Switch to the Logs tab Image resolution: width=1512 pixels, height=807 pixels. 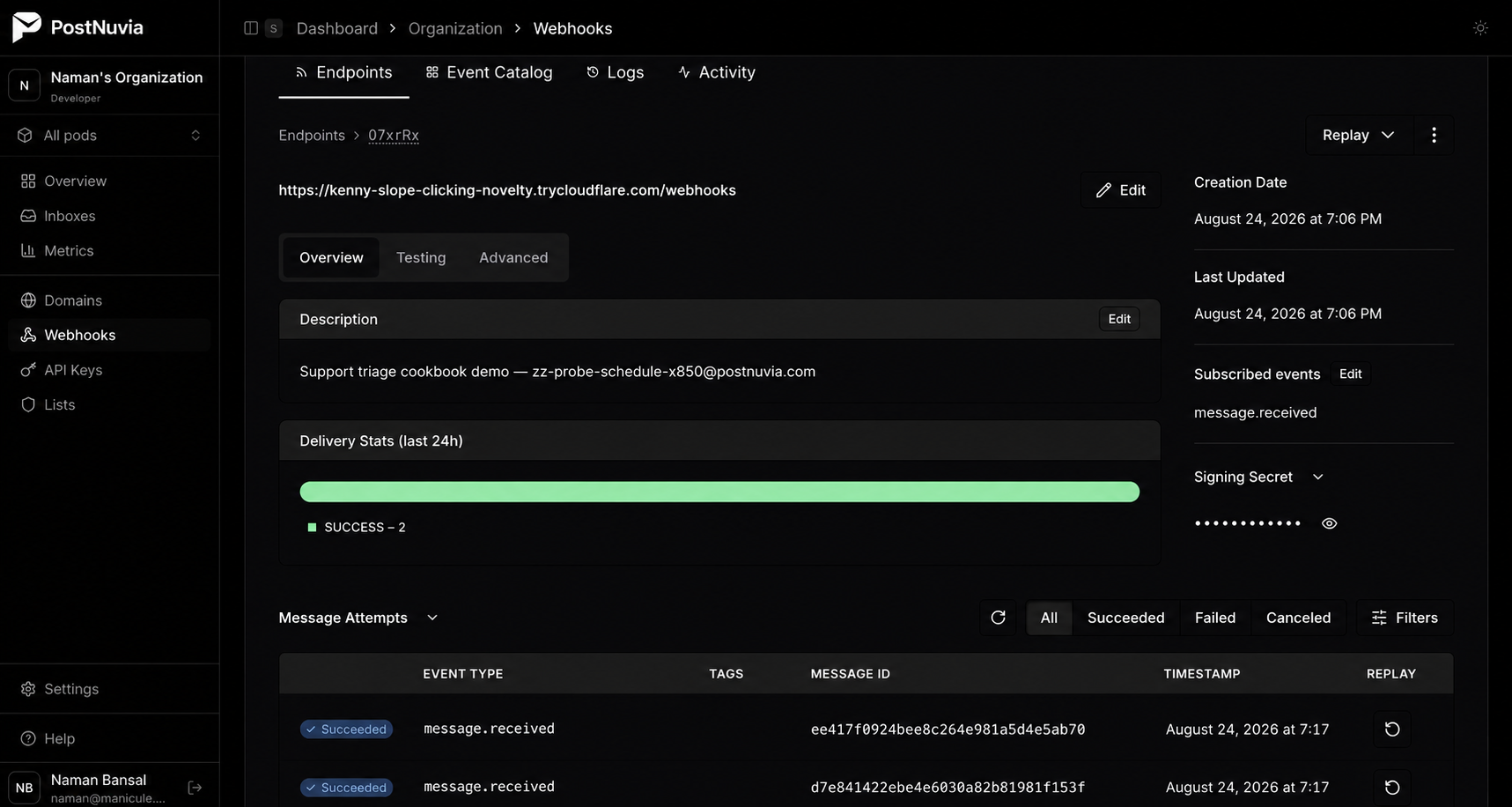tap(615, 72)
